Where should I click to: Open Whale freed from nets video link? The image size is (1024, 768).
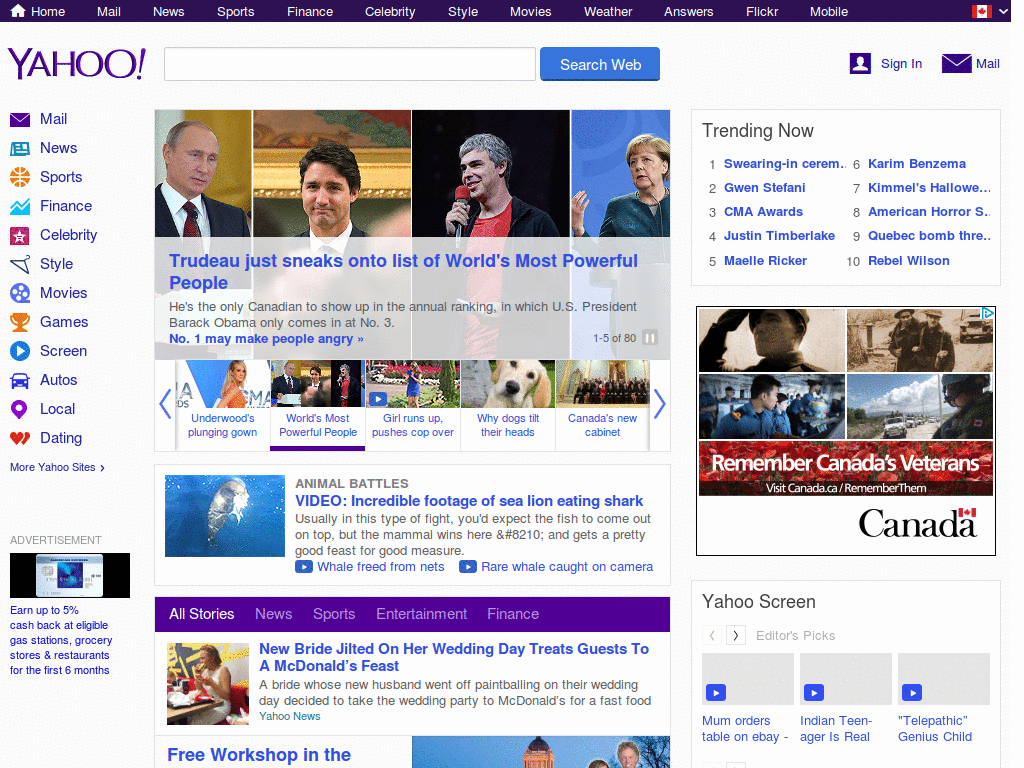click(x=381, y=567)
